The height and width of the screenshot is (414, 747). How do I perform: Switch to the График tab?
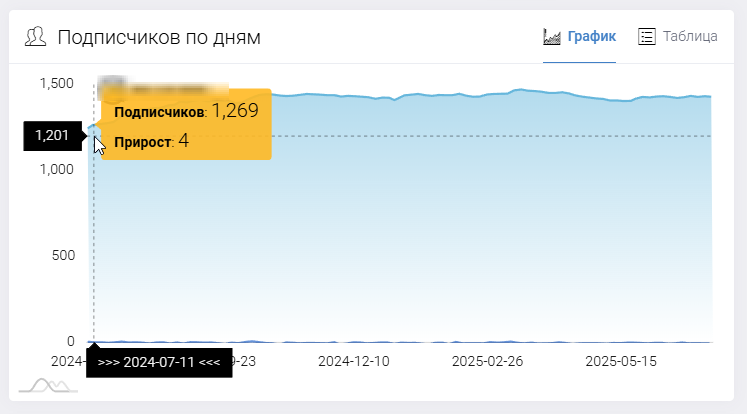click(x=590, y=37)
